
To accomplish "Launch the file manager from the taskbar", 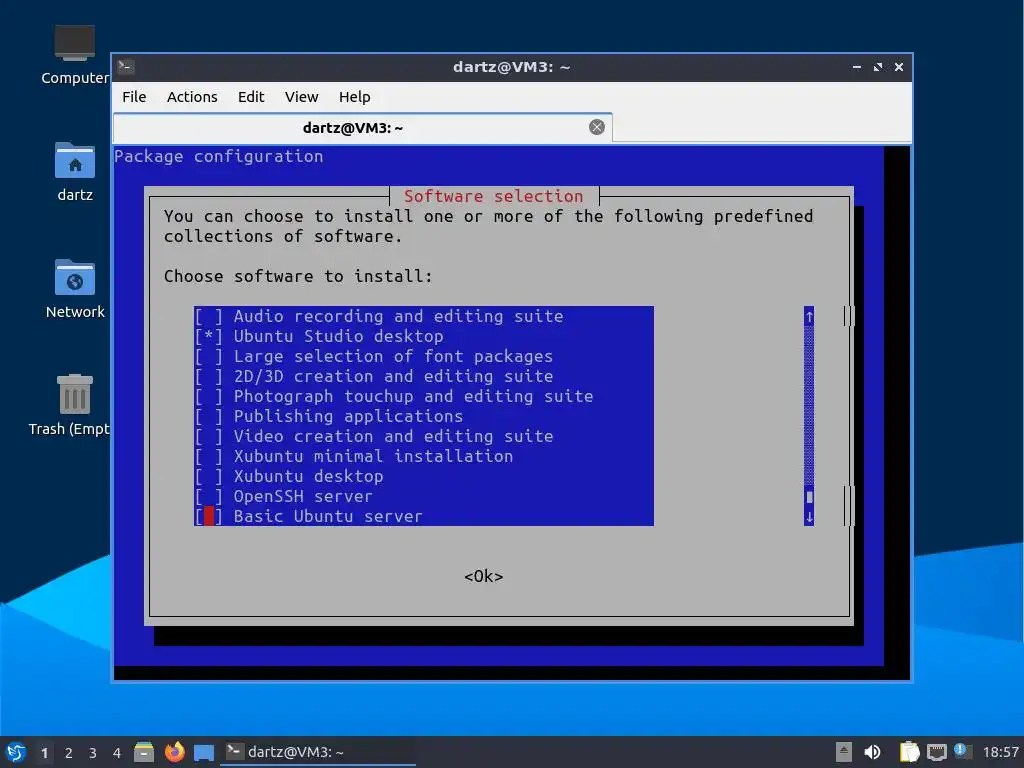I will (144, 752).
